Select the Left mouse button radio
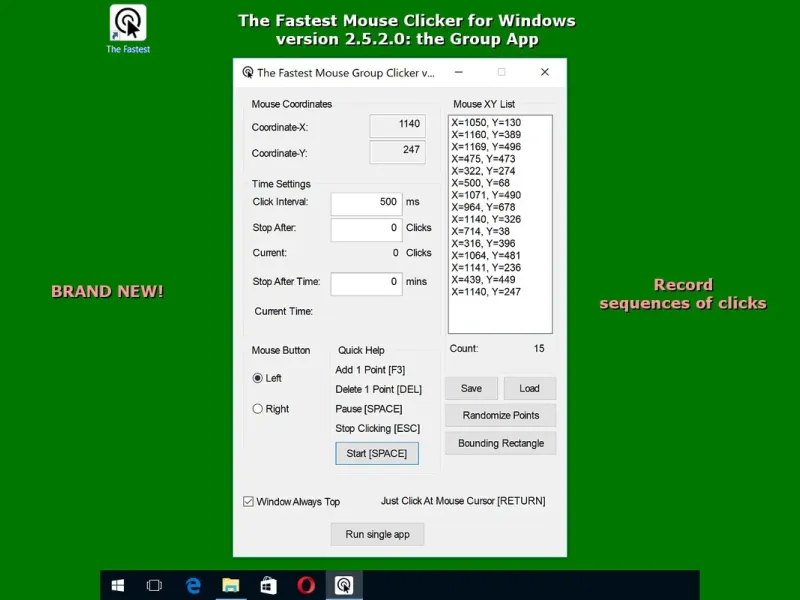Screen dimensions: 800x600 pyautogui.click(x=258, y=378)
